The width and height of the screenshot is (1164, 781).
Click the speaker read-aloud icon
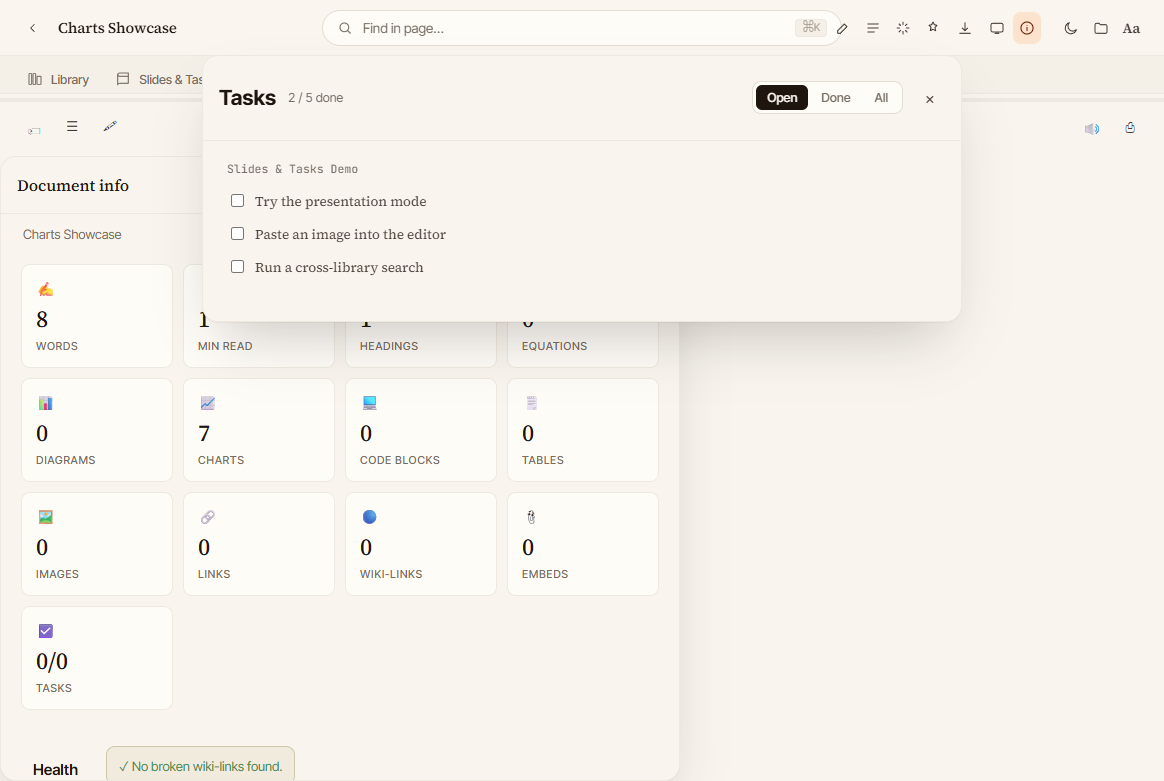tap(1092, 129)
